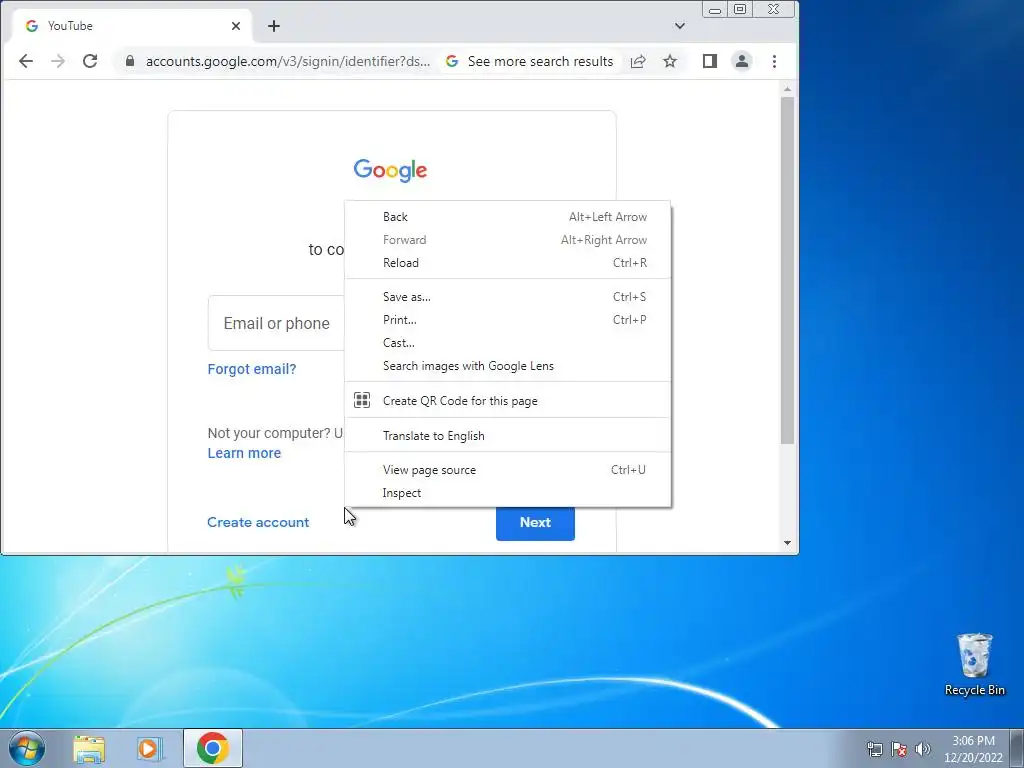1024x768 pixels.
Task: Click the padlock site info icon
Action: [x=130, y=61]
